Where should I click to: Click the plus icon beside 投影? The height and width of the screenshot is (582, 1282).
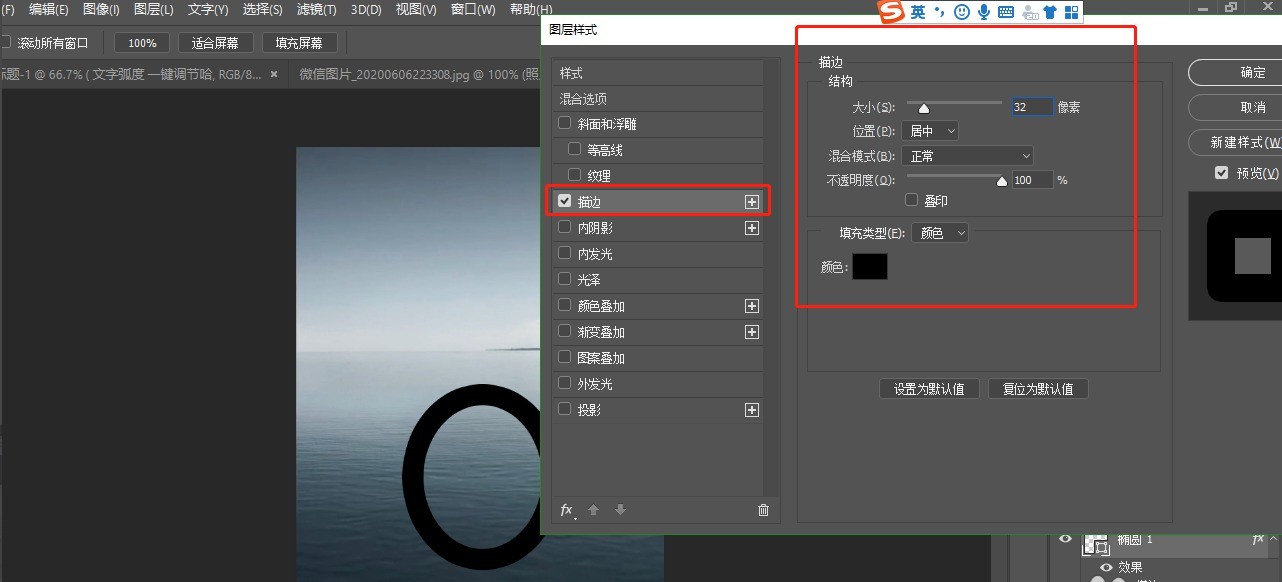[x=752, y=410]
